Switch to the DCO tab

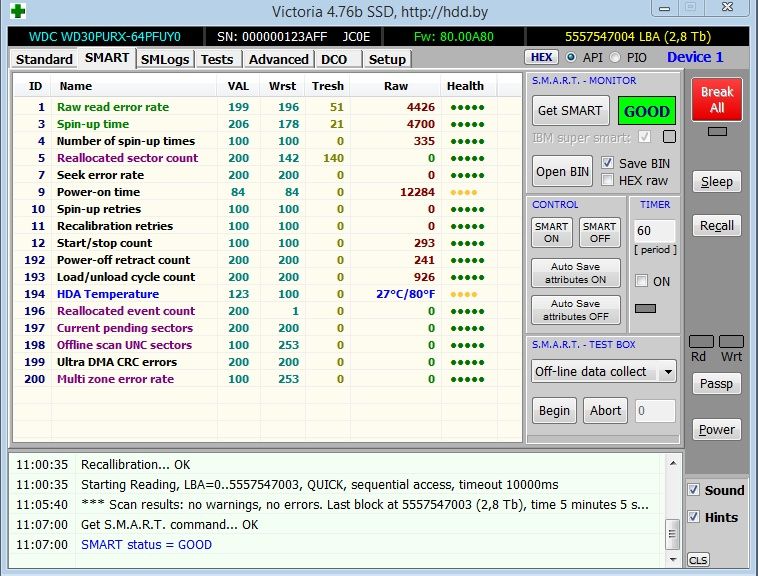[334, 59]
